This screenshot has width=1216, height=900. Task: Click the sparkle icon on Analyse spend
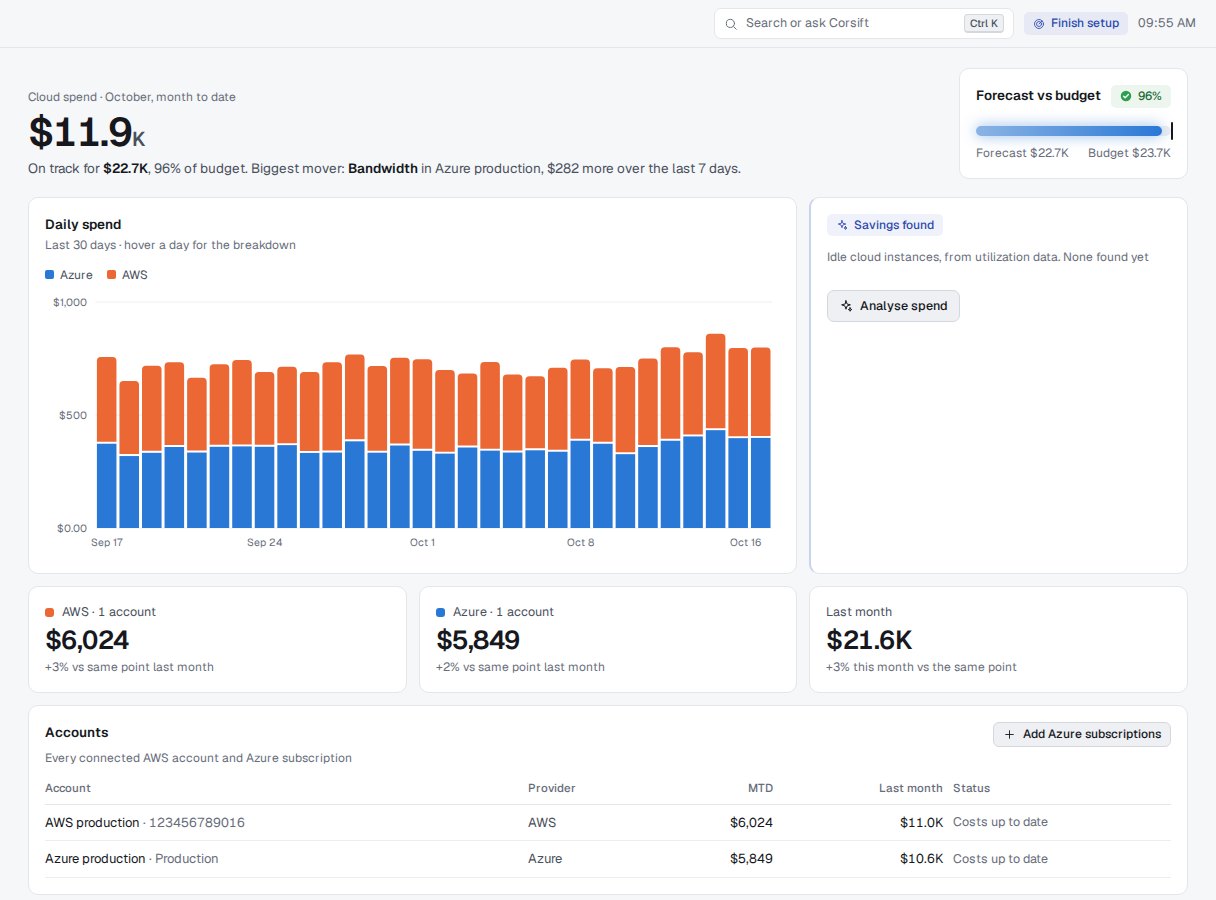tap(847, 306)
